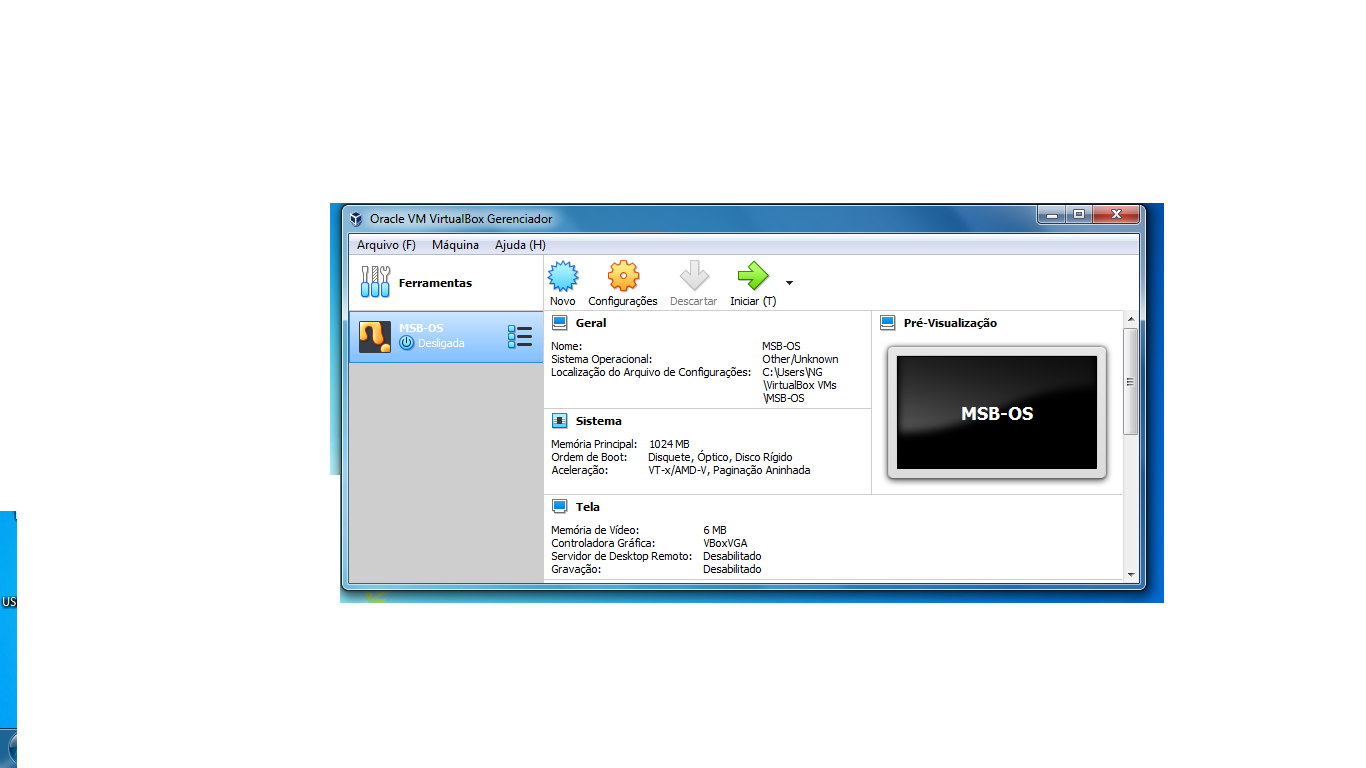Click the Iniciar (T) toolbar label

(753, 301)
